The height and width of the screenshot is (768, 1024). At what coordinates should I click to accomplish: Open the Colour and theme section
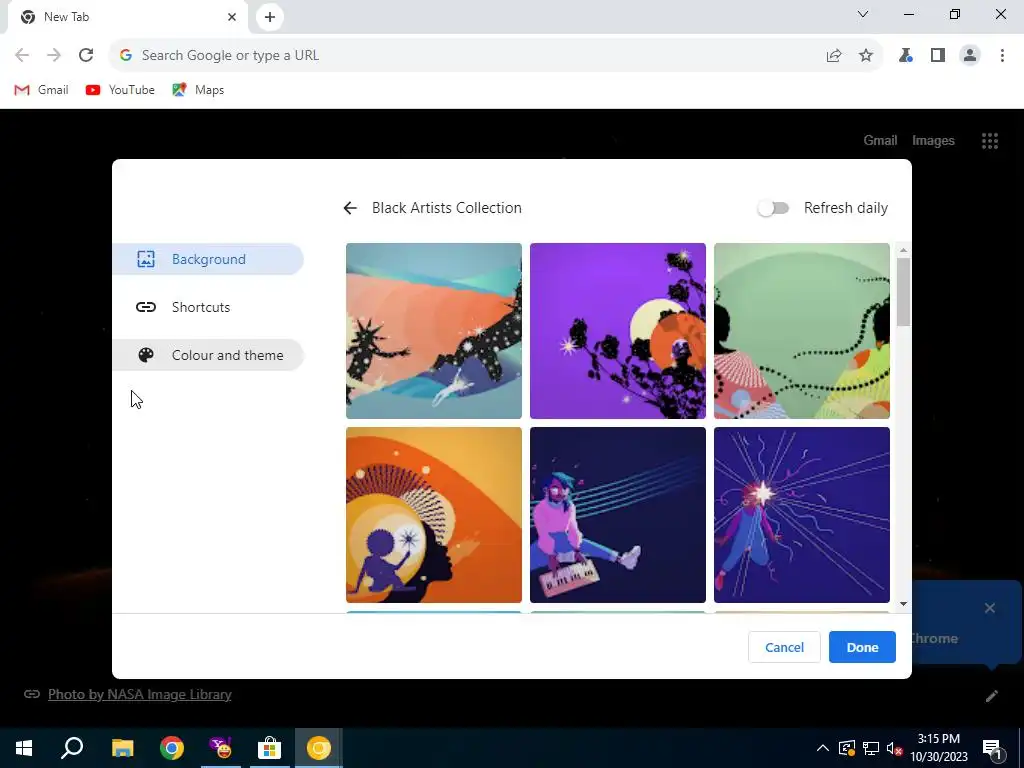(208, 355)
